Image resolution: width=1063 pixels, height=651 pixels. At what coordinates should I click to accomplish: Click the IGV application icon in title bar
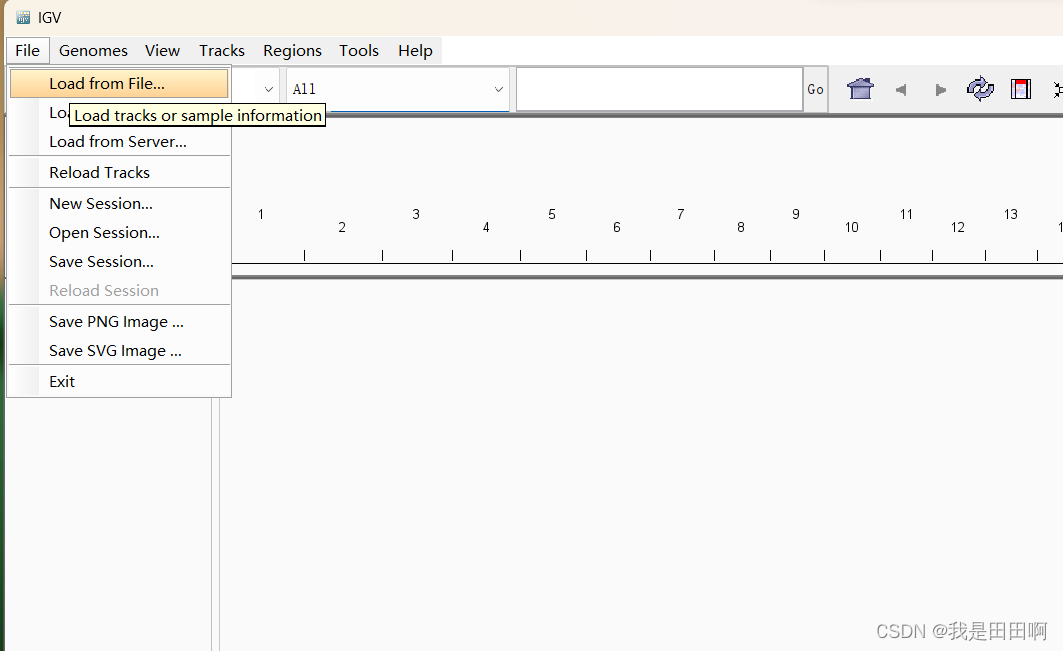(23, 18)
